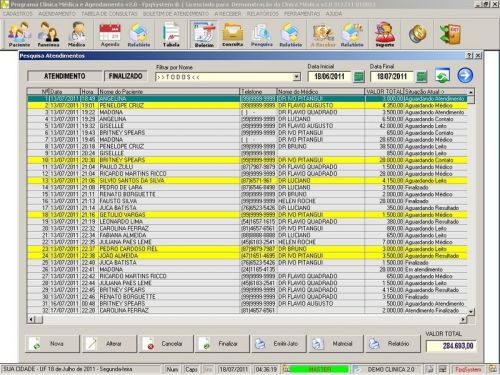500x375 pixels.
Task: Open the FERRAMENTAS menu
Action: 302,14
